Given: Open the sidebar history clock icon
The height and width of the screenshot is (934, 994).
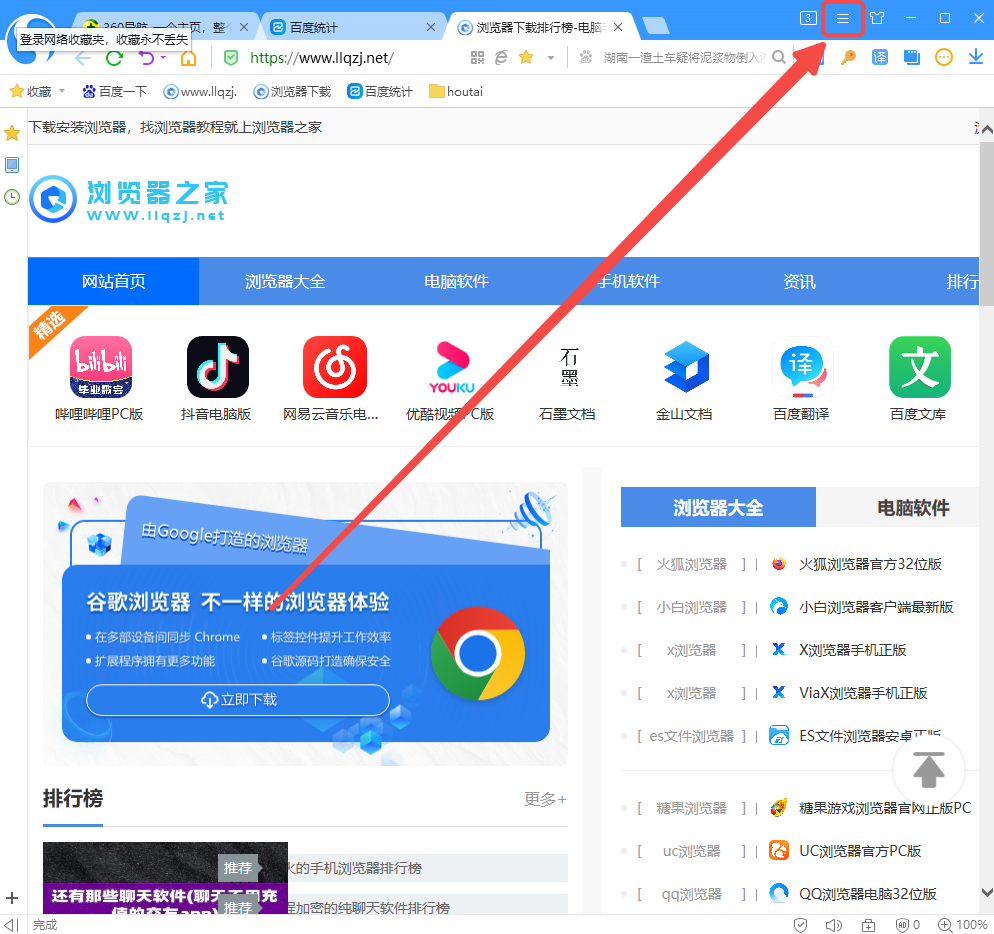Looking at the screenshot, I should point(12,197).
